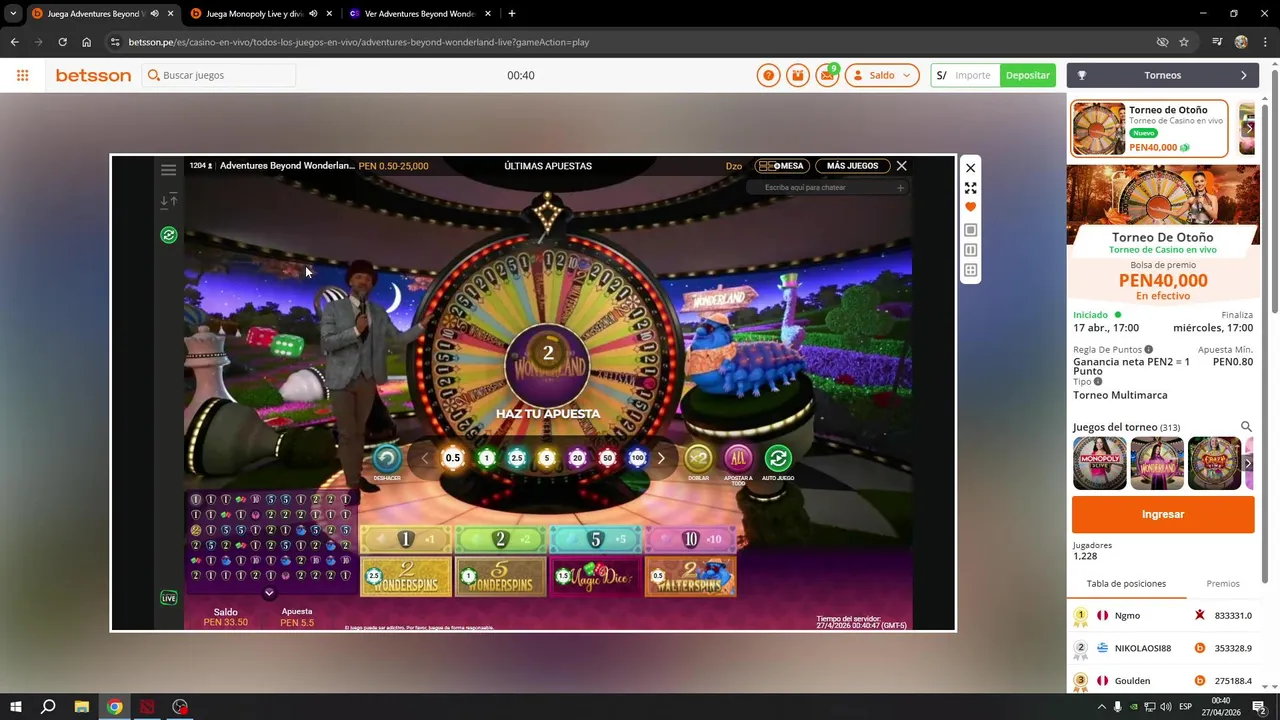The width and height of the screenshot is (1280, 720).
Task: Open the gift promotions icon
Action: (798, 75)
